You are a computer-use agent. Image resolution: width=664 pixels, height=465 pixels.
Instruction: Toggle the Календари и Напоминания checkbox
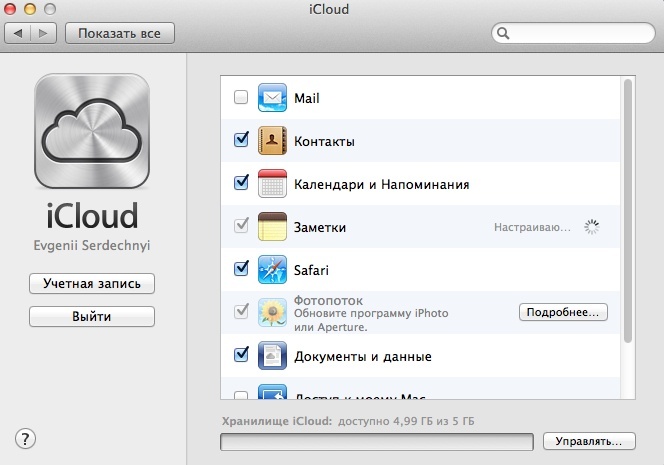(241, 182)
